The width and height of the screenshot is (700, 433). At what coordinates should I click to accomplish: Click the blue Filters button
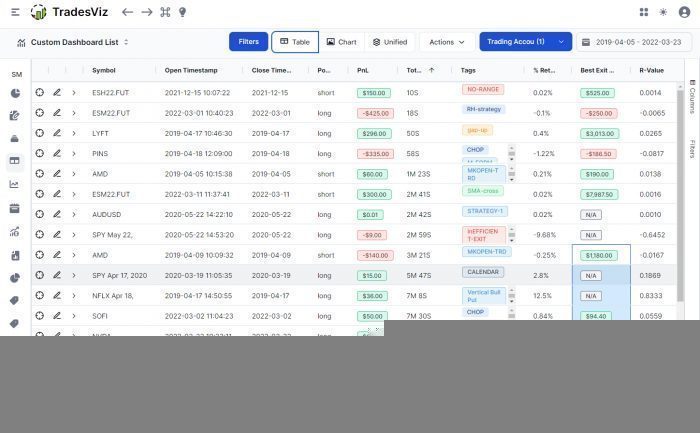click(249, 42)
